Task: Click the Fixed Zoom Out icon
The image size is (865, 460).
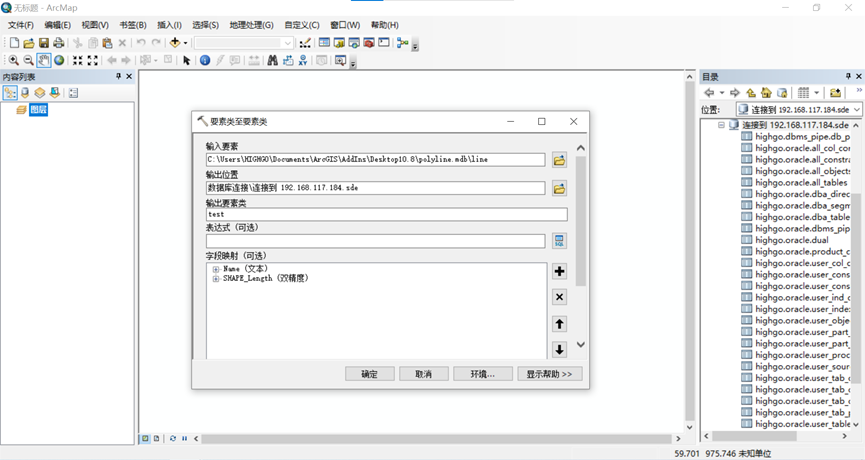Action: (x=93, y=60)
